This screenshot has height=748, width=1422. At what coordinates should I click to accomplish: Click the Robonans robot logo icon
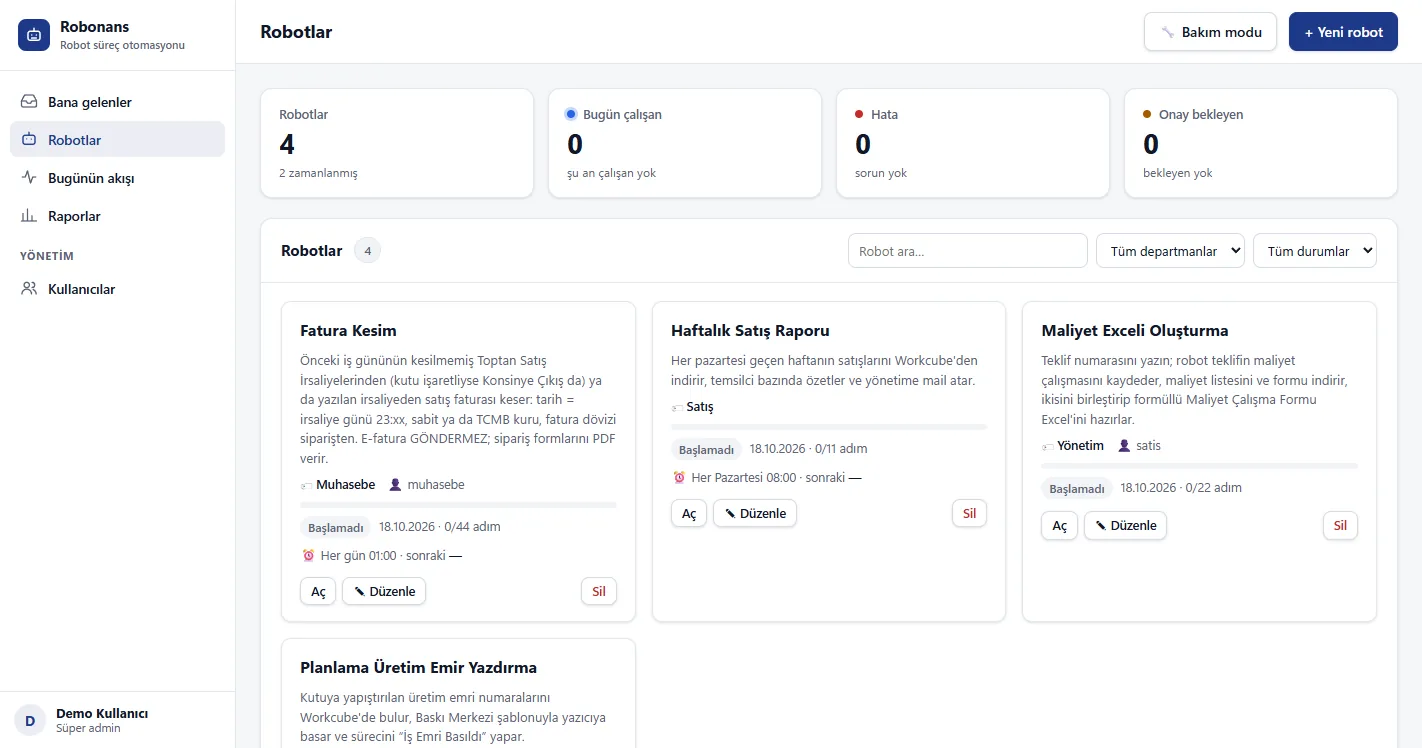pyautogui.click(x=34, y=34)
